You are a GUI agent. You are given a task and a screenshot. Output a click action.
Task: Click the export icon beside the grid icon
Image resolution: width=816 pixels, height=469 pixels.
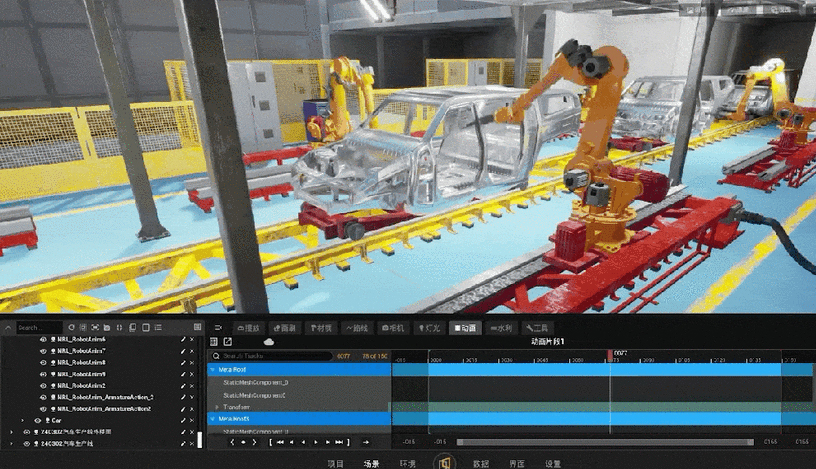(227, 342)
